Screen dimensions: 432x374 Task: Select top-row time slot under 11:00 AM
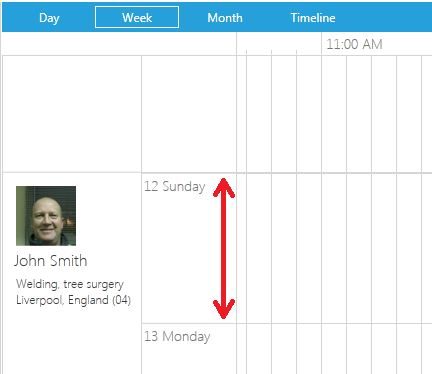click(x=334, y=114)
